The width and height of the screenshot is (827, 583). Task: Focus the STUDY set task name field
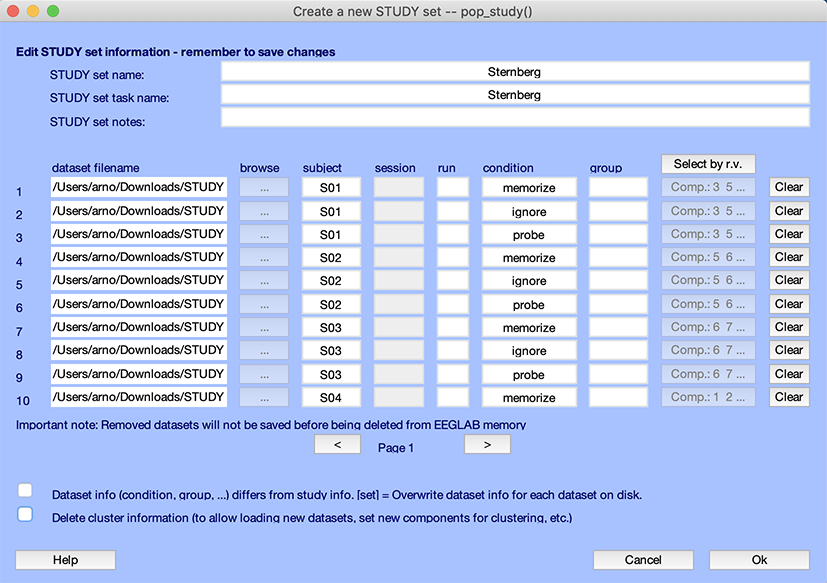coord(514,95)
